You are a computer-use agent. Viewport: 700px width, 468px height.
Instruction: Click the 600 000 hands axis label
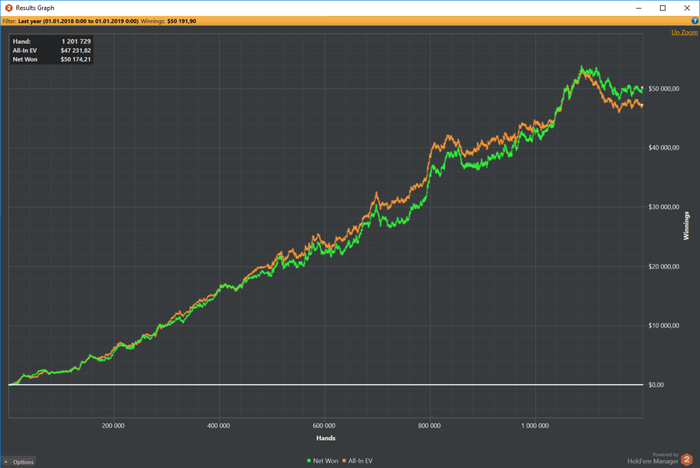[x=324, y=426]
